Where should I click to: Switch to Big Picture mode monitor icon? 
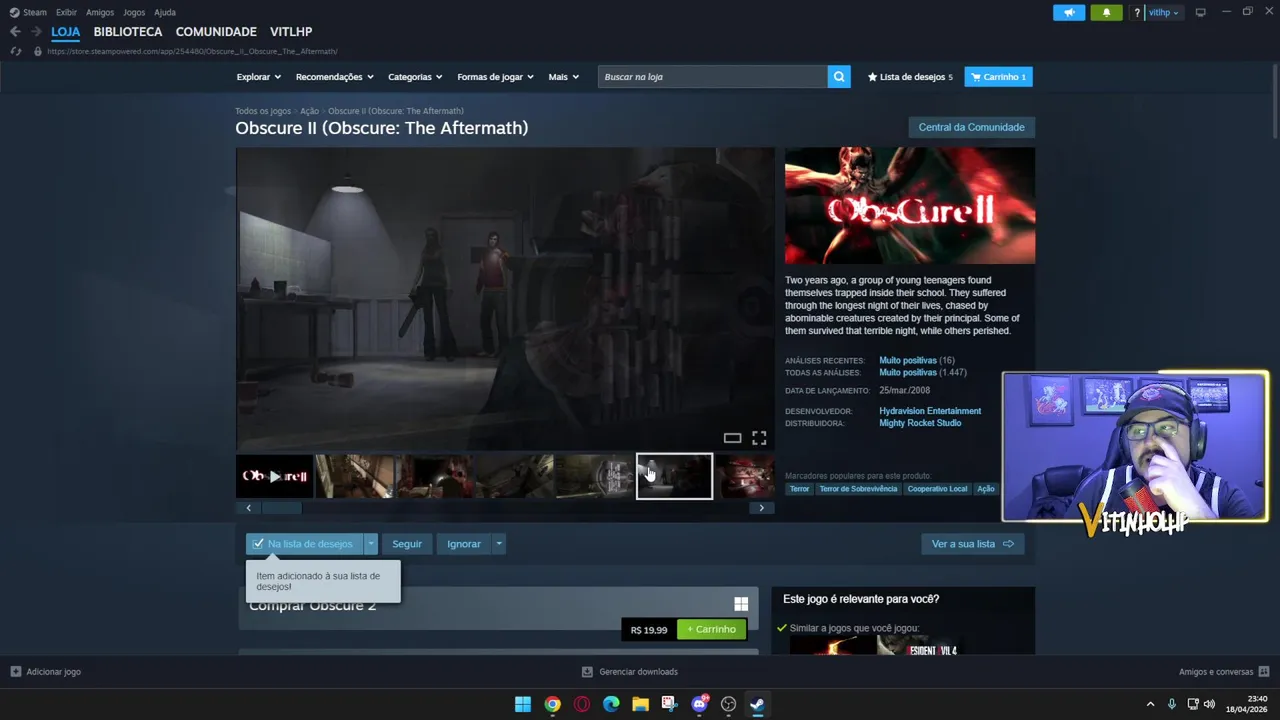tap(1201, 12)
